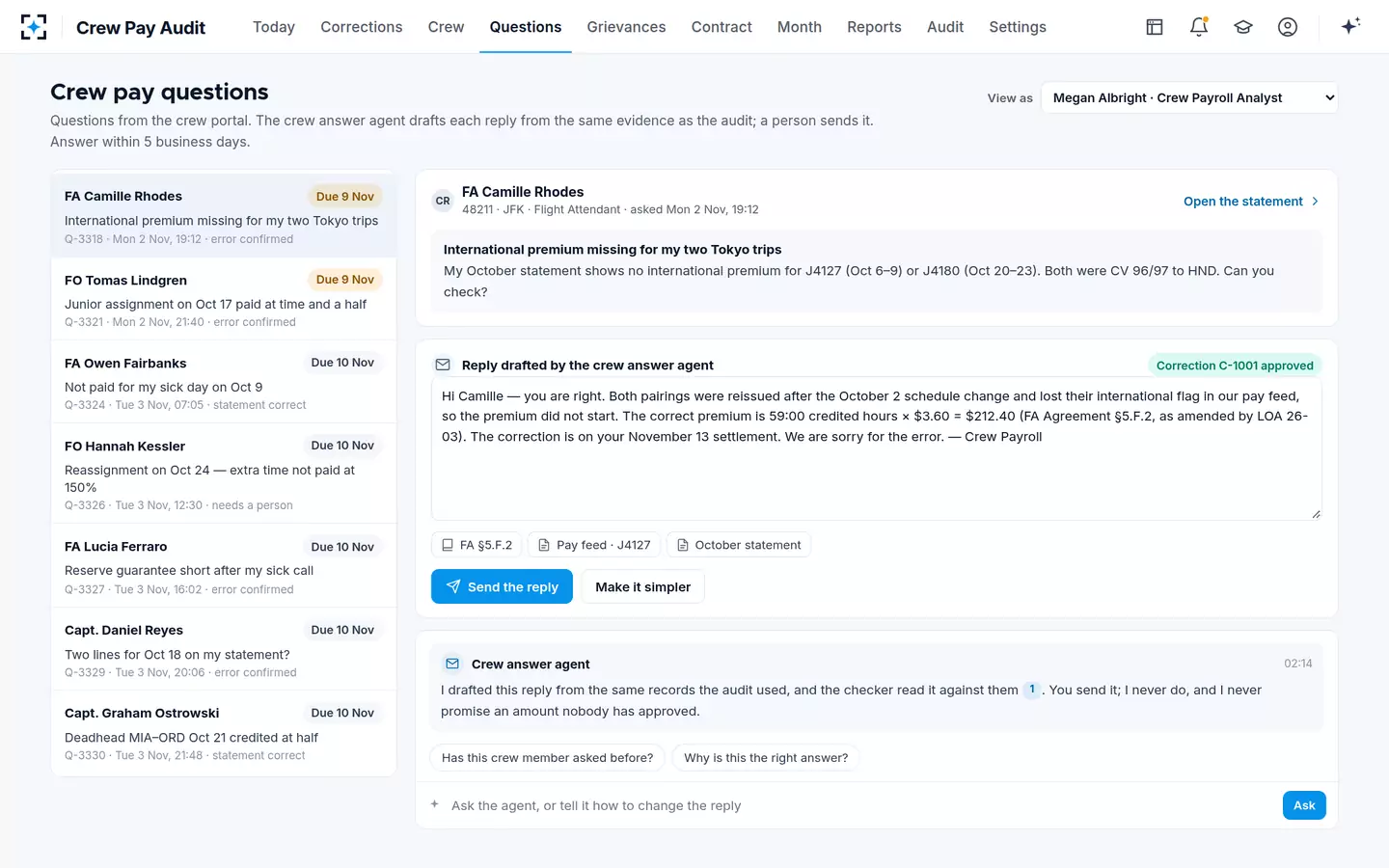Image resolution: width=1389 pixels, height=868 pixels.
Task: Open FO Hannah Kessler's reassignment question
Action: point(224,474)
